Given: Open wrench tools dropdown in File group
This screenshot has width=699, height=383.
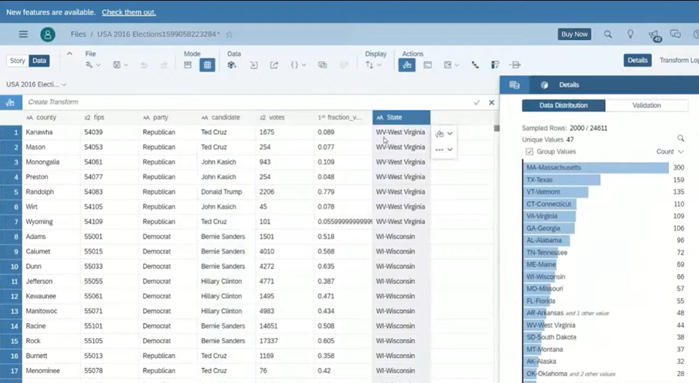Looking at the screenshot, I should coord(93,65).
